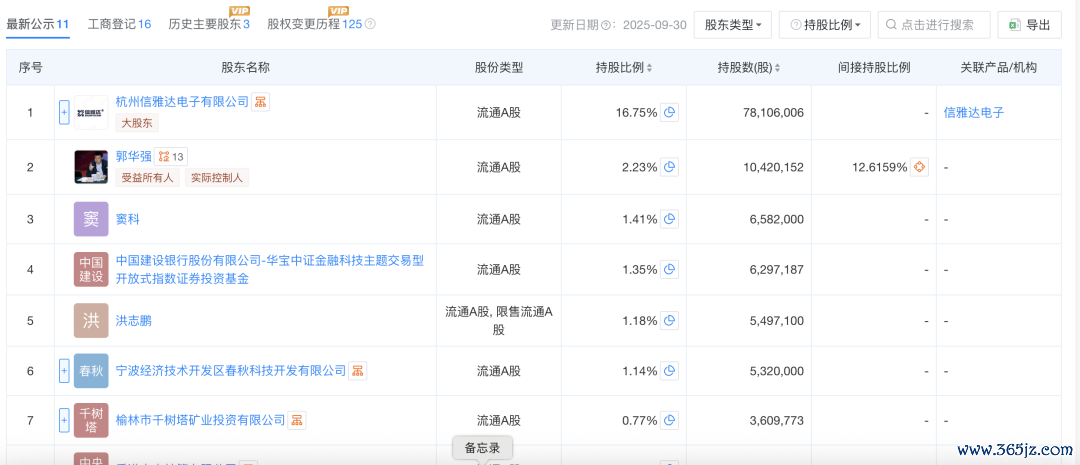Export the shareholder list via 导出
1080x465 pixels.
pos(1029,25)
